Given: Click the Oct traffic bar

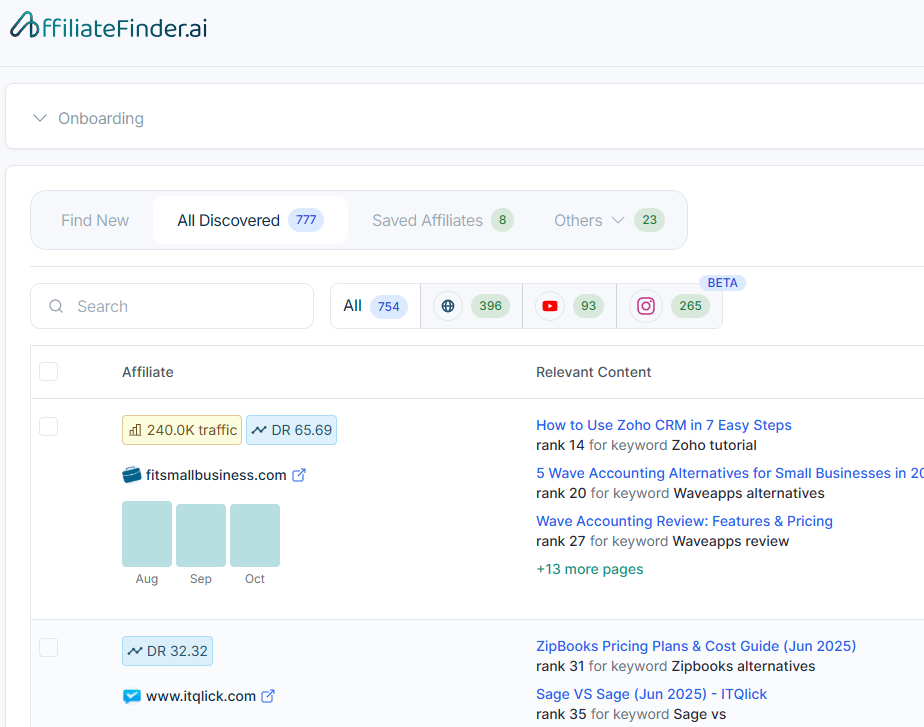Looking at the screenshot, I should 255,535.
